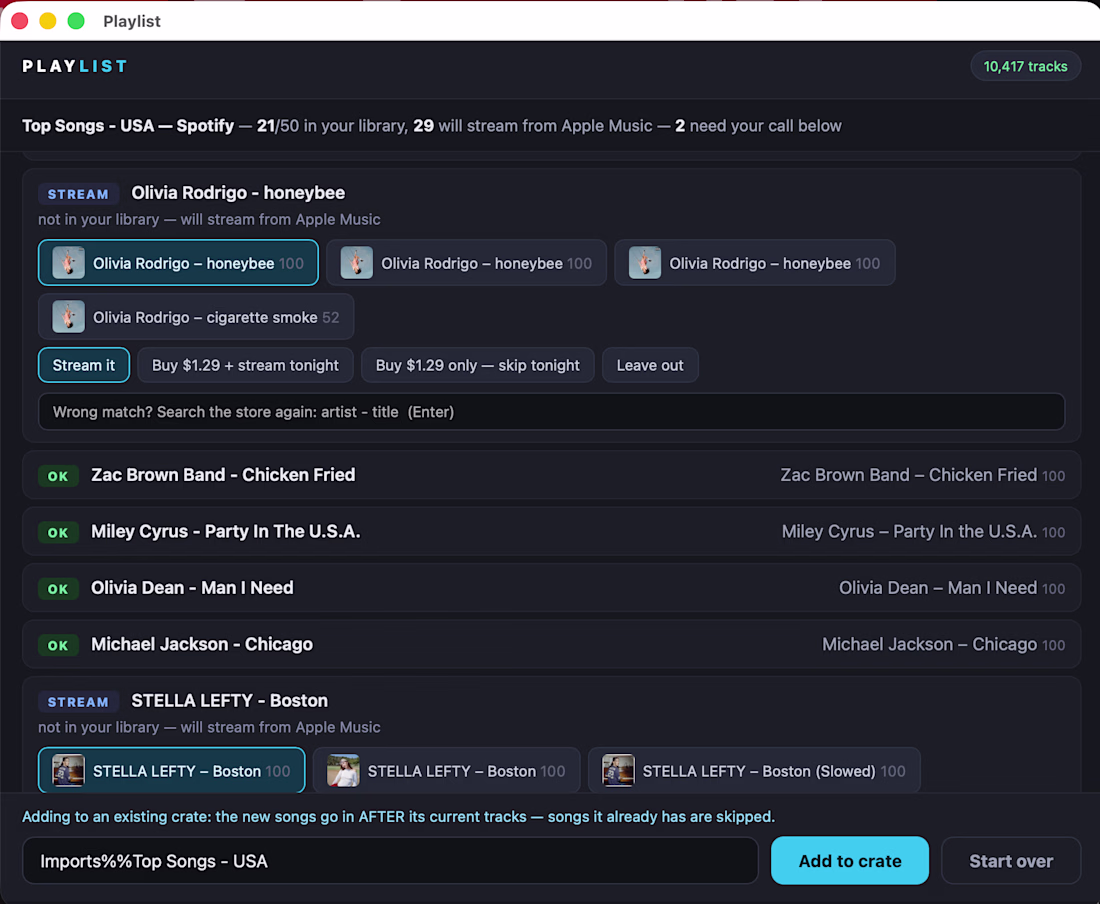Choose the second Olivia Rodrigo honeybee match
1100x904 pixels.
click(467, 263)
